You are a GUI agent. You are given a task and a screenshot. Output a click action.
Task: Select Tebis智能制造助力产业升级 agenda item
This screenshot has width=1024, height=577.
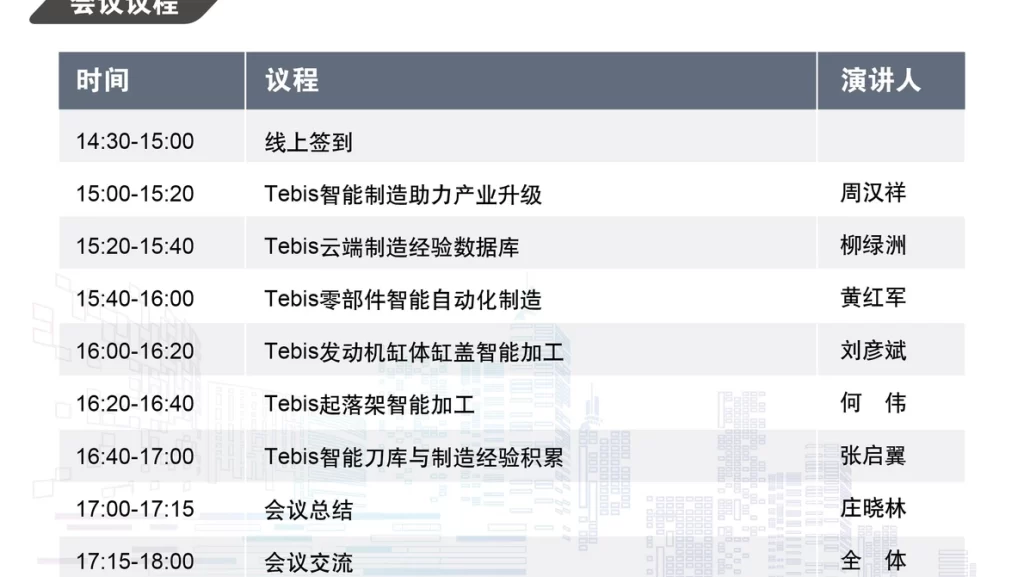[x=403, y=194]
